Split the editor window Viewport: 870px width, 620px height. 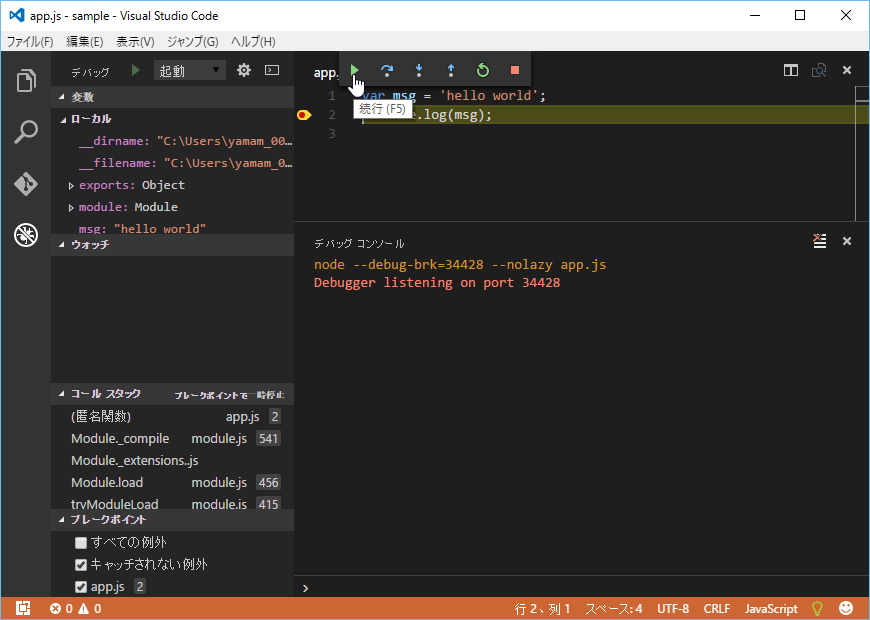click(791, 71)
